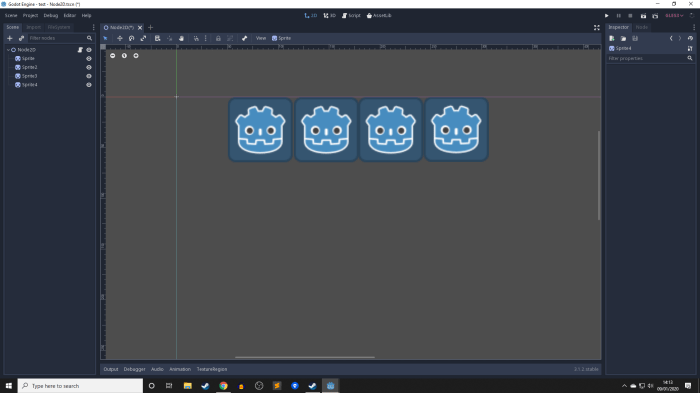Select the Rotate Mode tool
Image resolution: width=700 pixels, height=393 pixels.
(x=131, y=38)
